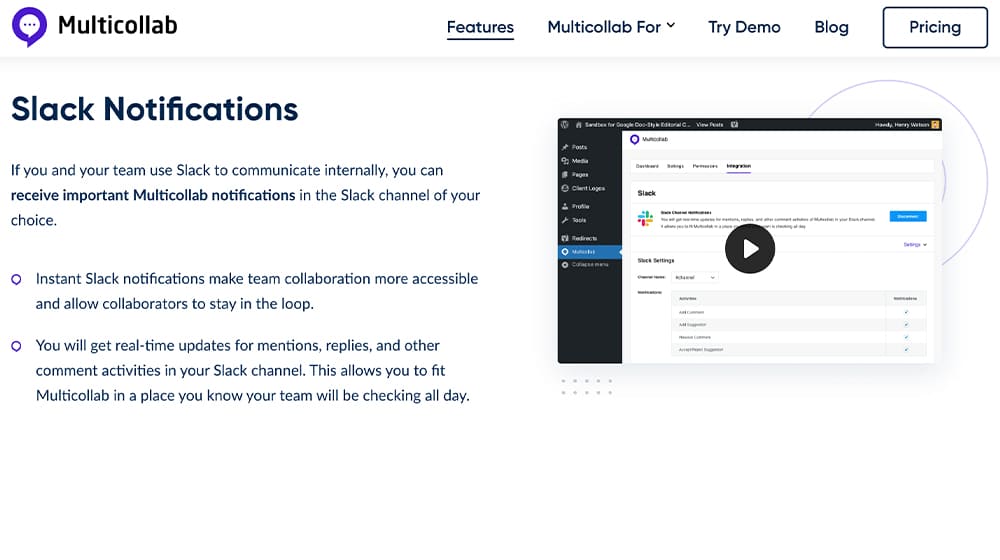Select the Integration tab in the preview
The width and height of the screenshot is (1000, 560).
click(739, 166)
